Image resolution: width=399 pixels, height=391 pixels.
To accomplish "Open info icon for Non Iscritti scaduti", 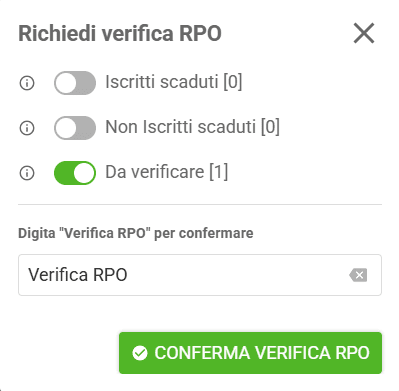I will [27, 128].
